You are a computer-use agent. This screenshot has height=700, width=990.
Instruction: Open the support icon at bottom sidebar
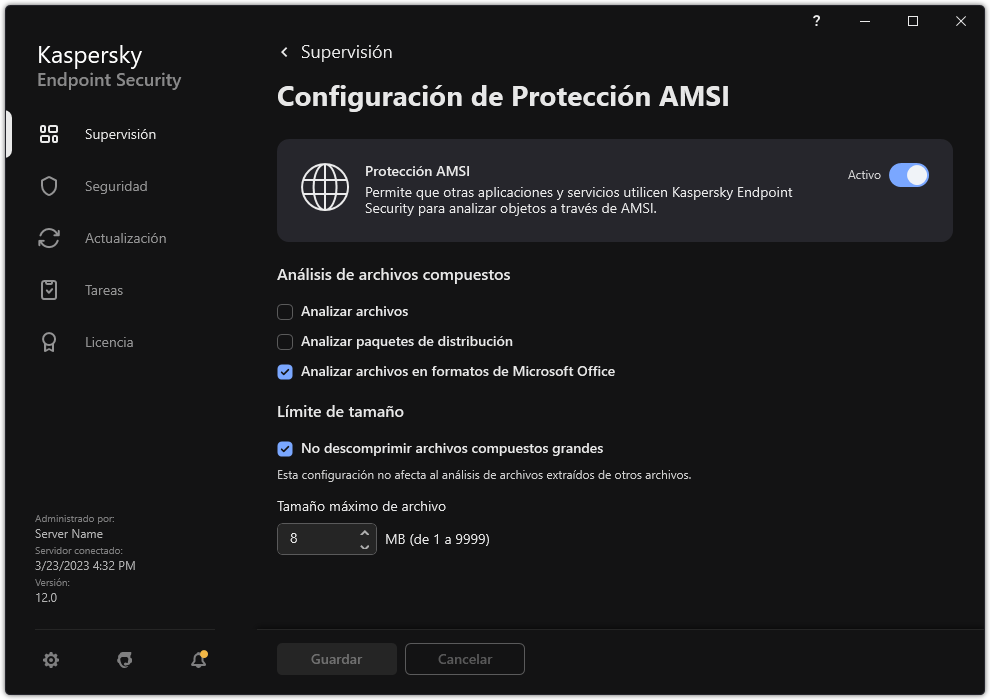tap(124, 659)
